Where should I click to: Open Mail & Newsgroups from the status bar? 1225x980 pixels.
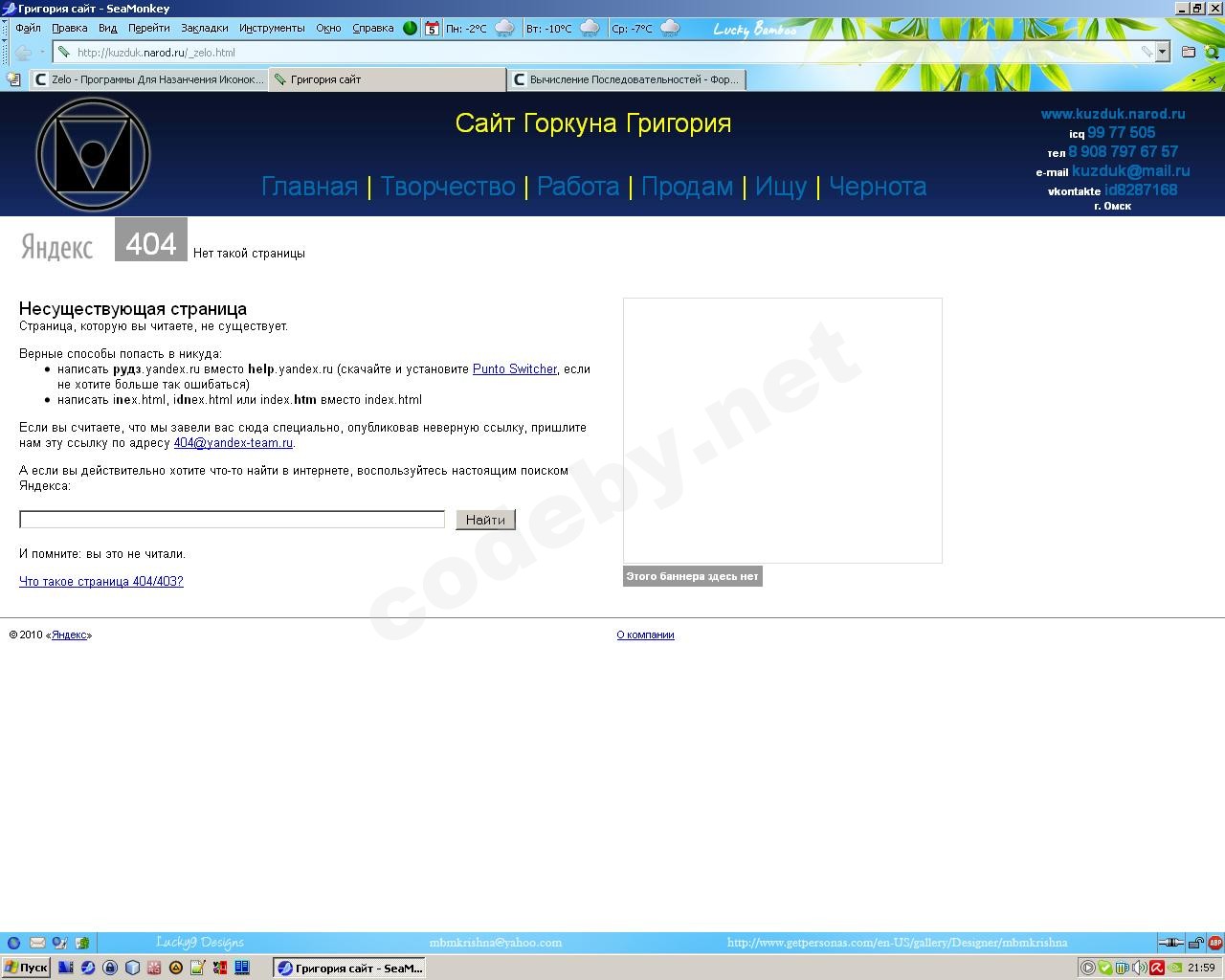pos(37,943)
